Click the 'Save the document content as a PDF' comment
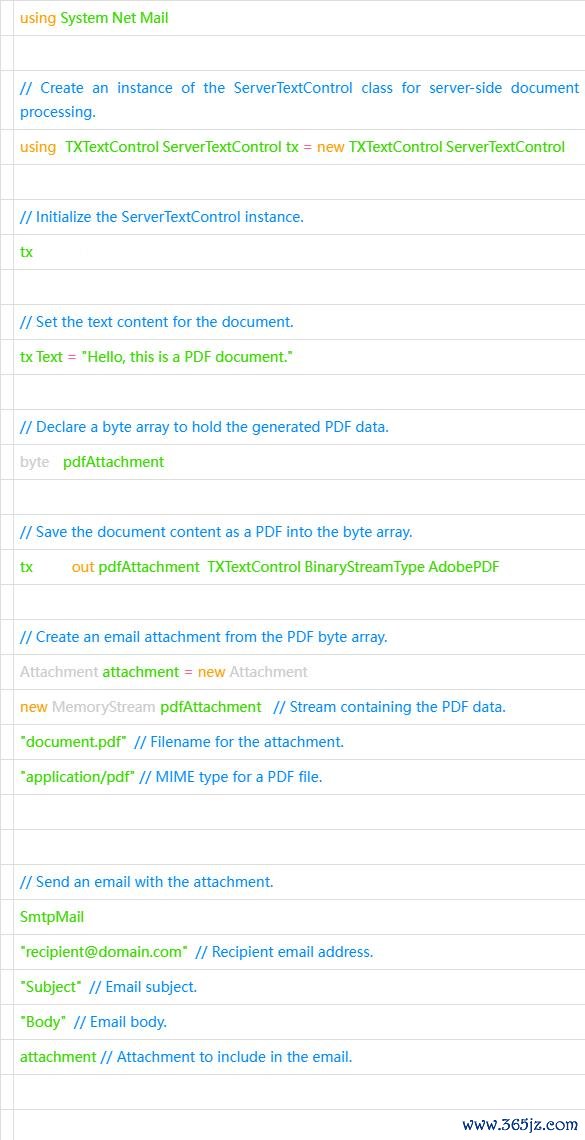 [x=216, y=531]
